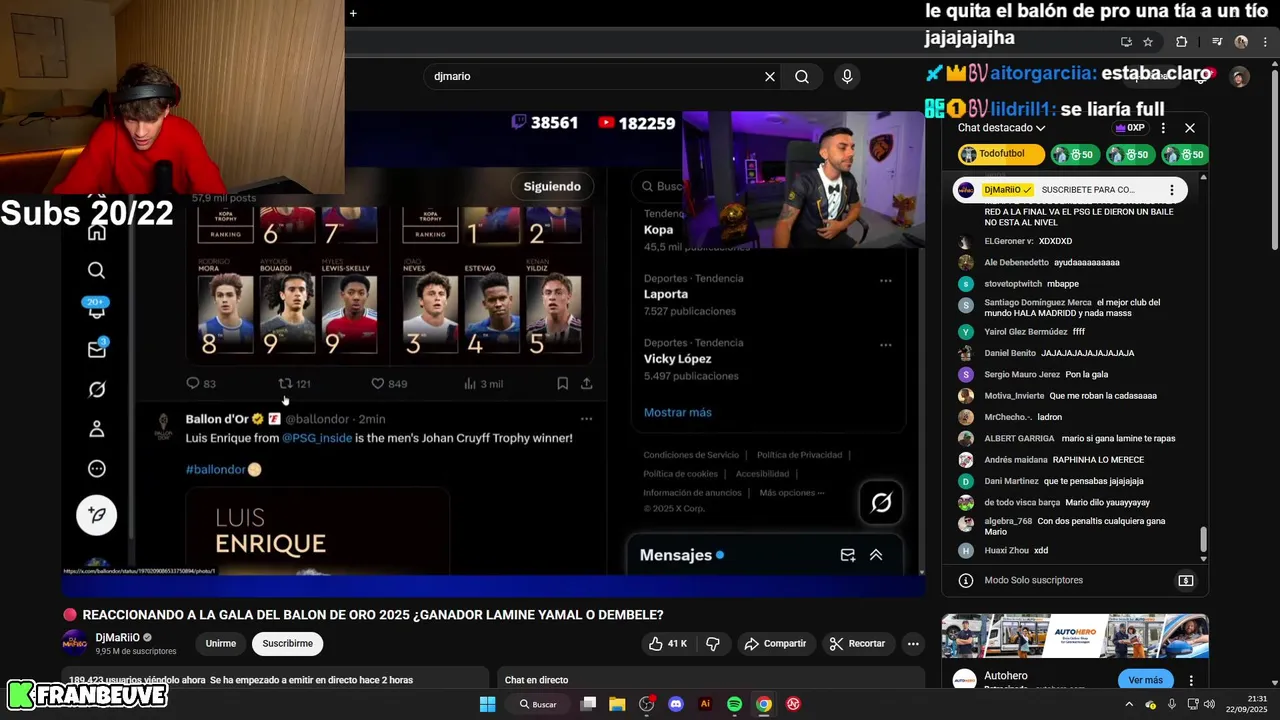
Task: Expand Más opciones in X footer
Action: 792,492
